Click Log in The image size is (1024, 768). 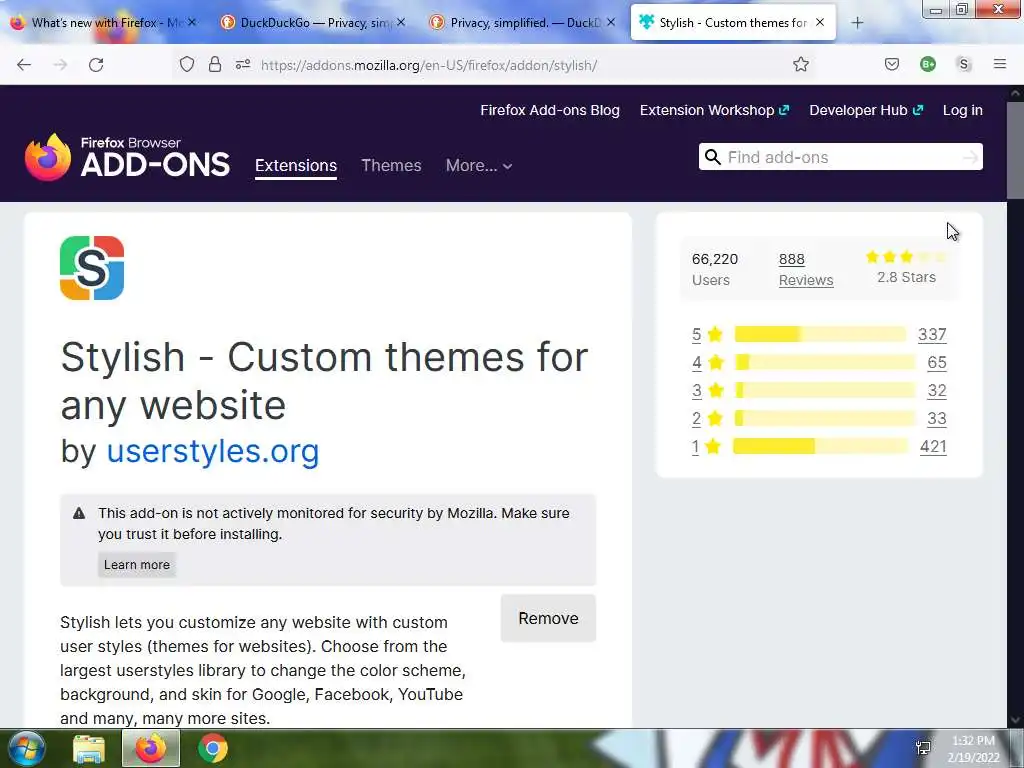point(963,110)
